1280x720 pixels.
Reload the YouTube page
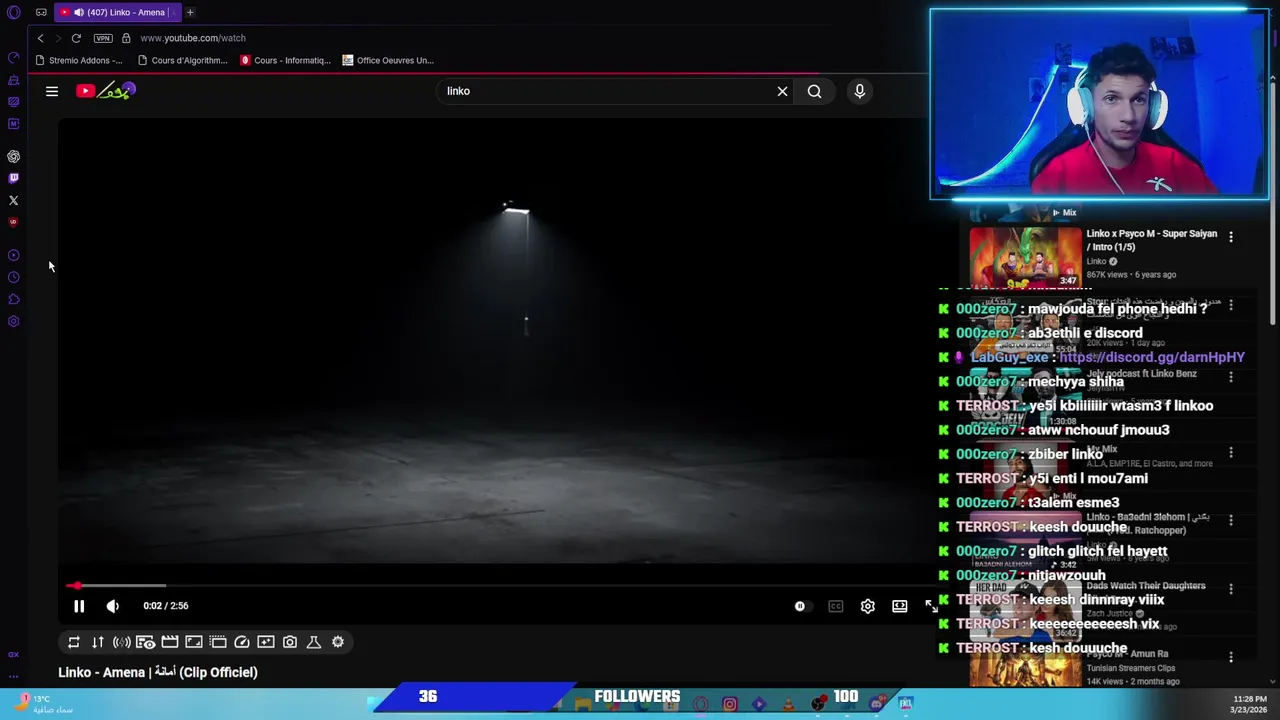[76, 38]
